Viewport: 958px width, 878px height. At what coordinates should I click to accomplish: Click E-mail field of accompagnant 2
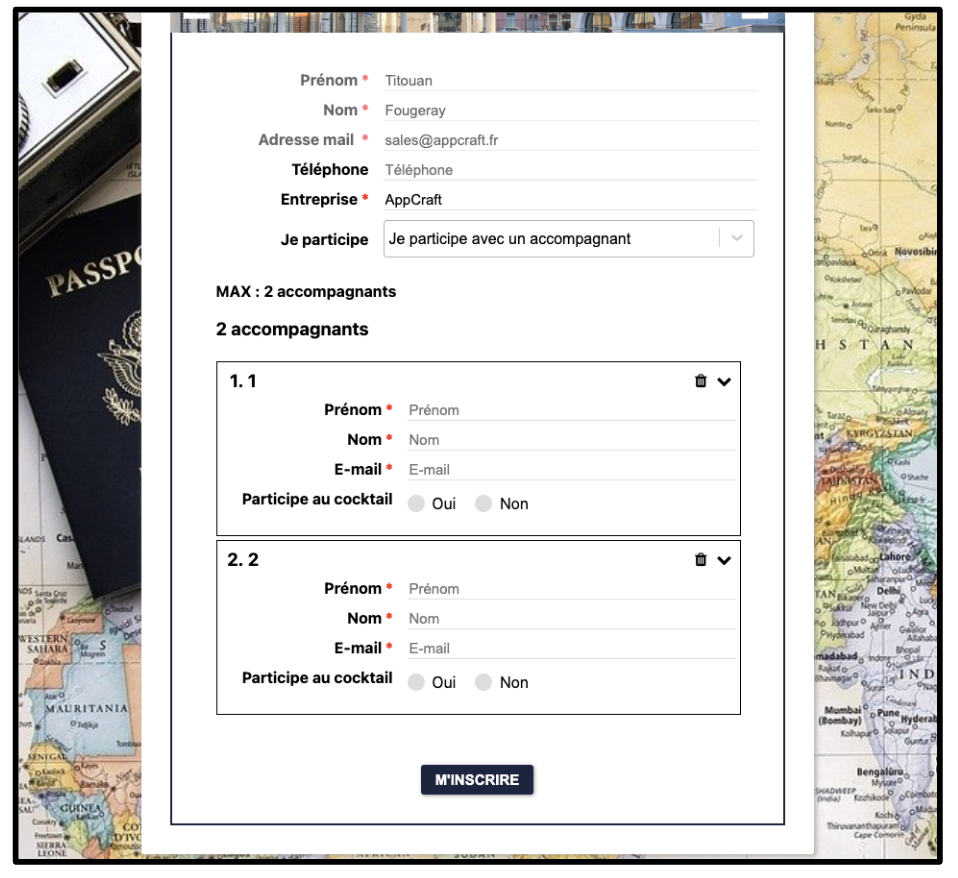(x=570, y=649)
